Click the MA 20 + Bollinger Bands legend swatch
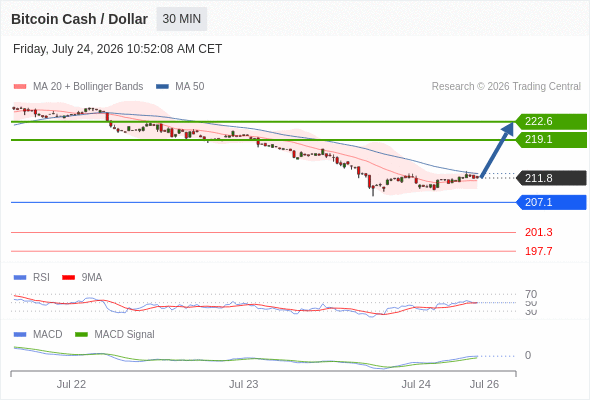This screenshot has width=590, height=400. [x=20, y=87]
